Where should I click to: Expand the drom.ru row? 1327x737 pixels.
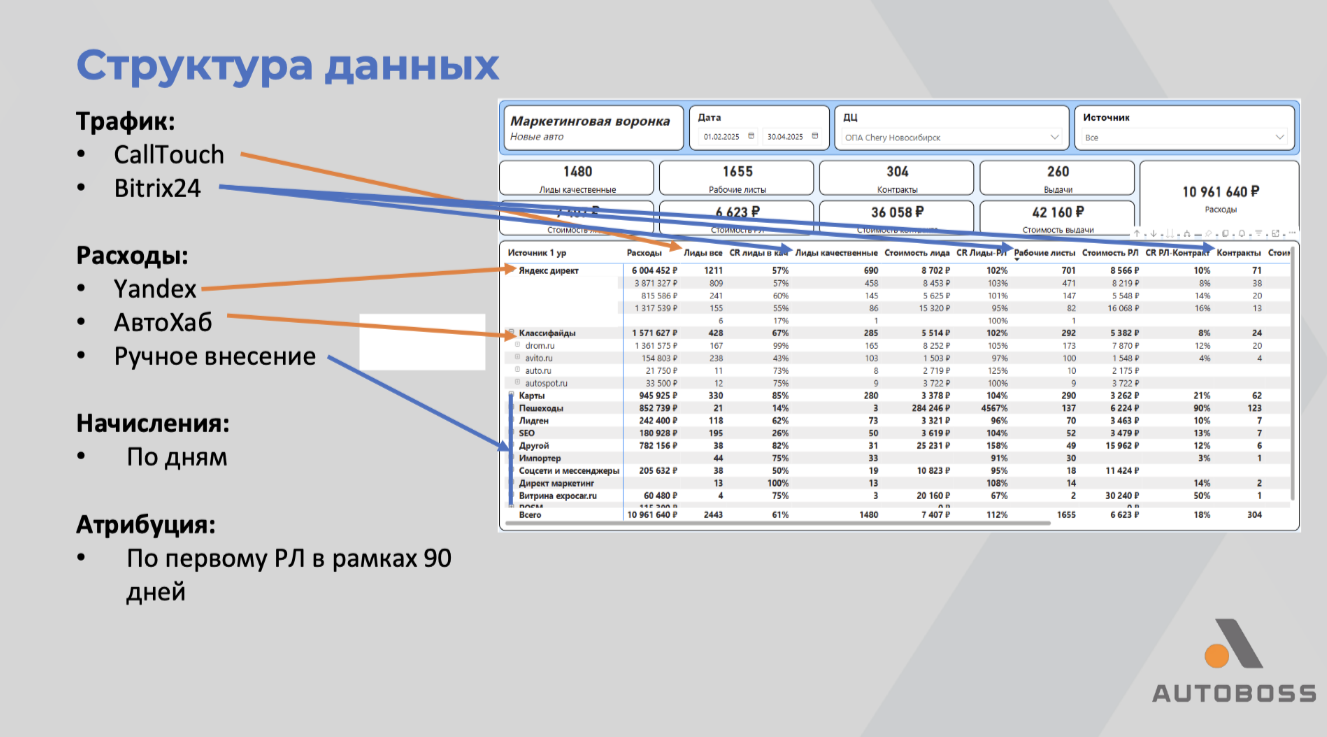point(517,345)
